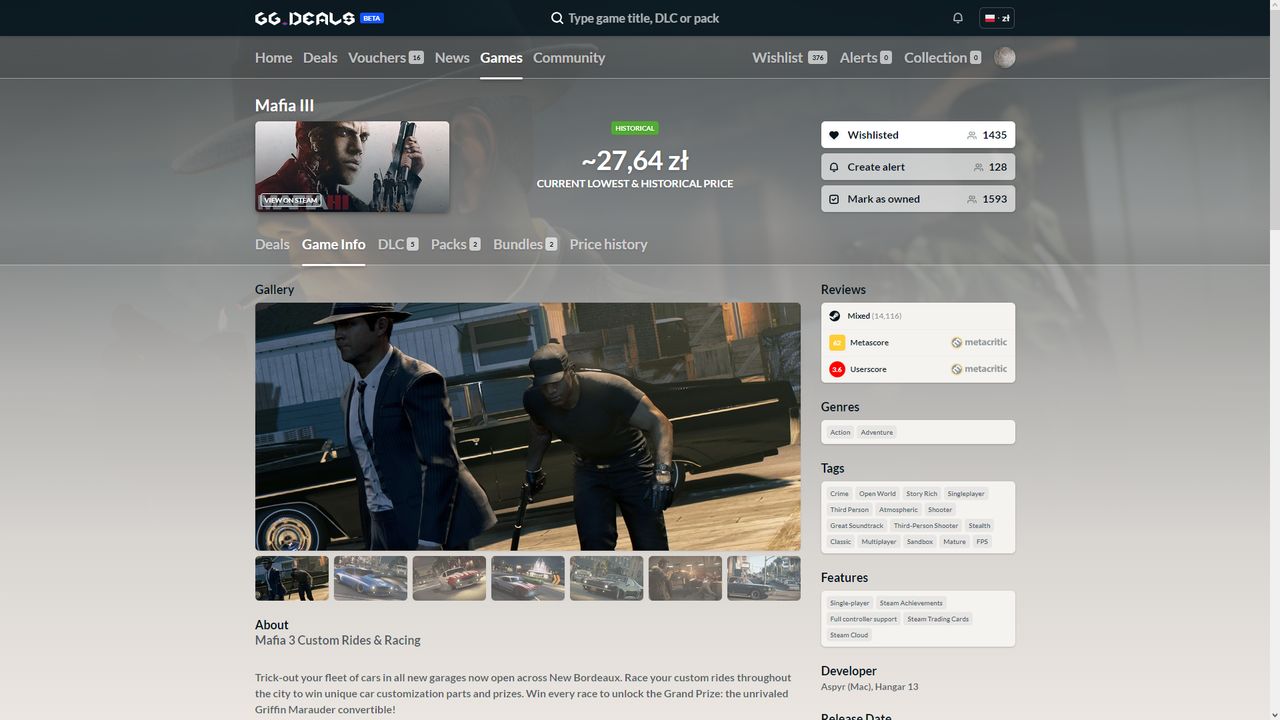Open the metacritic link beside Metascore
The width and height of the screenshot is (1280, 720).
(979, 342)
